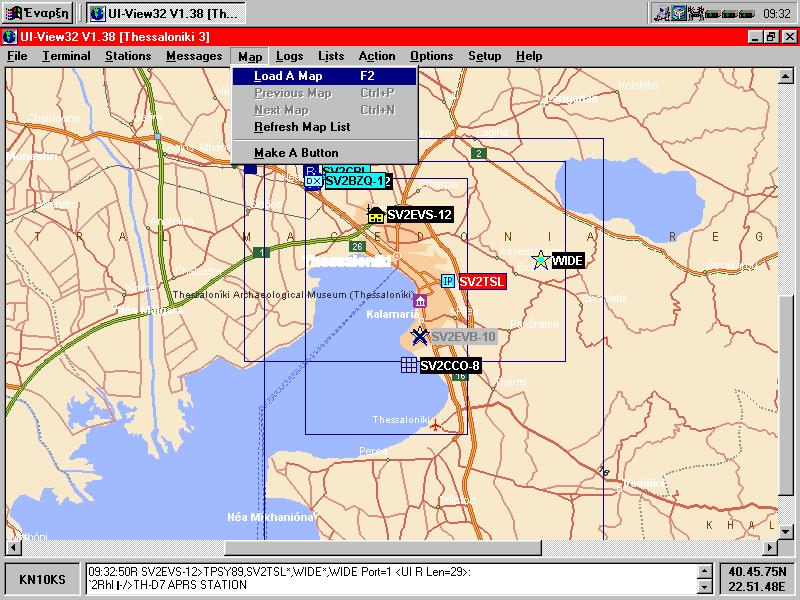The image size is (800, 600).
Task: Close the open Map menu
Action: (x=250, y=57)
